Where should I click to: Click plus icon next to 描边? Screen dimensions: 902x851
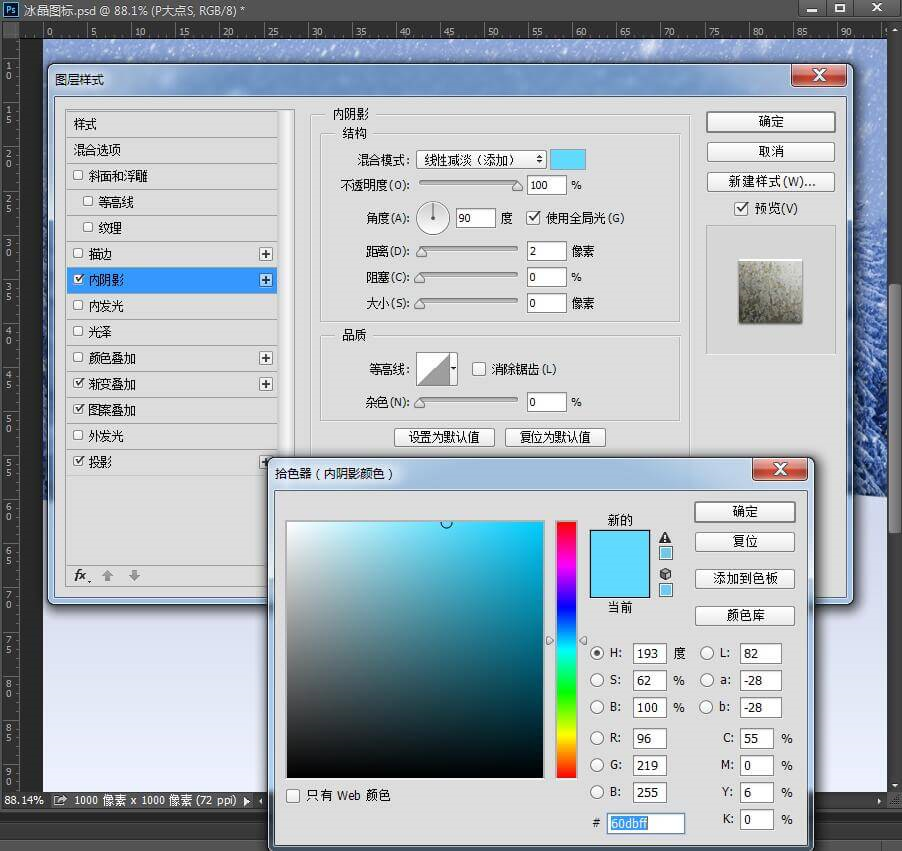(x=266, y=254)
